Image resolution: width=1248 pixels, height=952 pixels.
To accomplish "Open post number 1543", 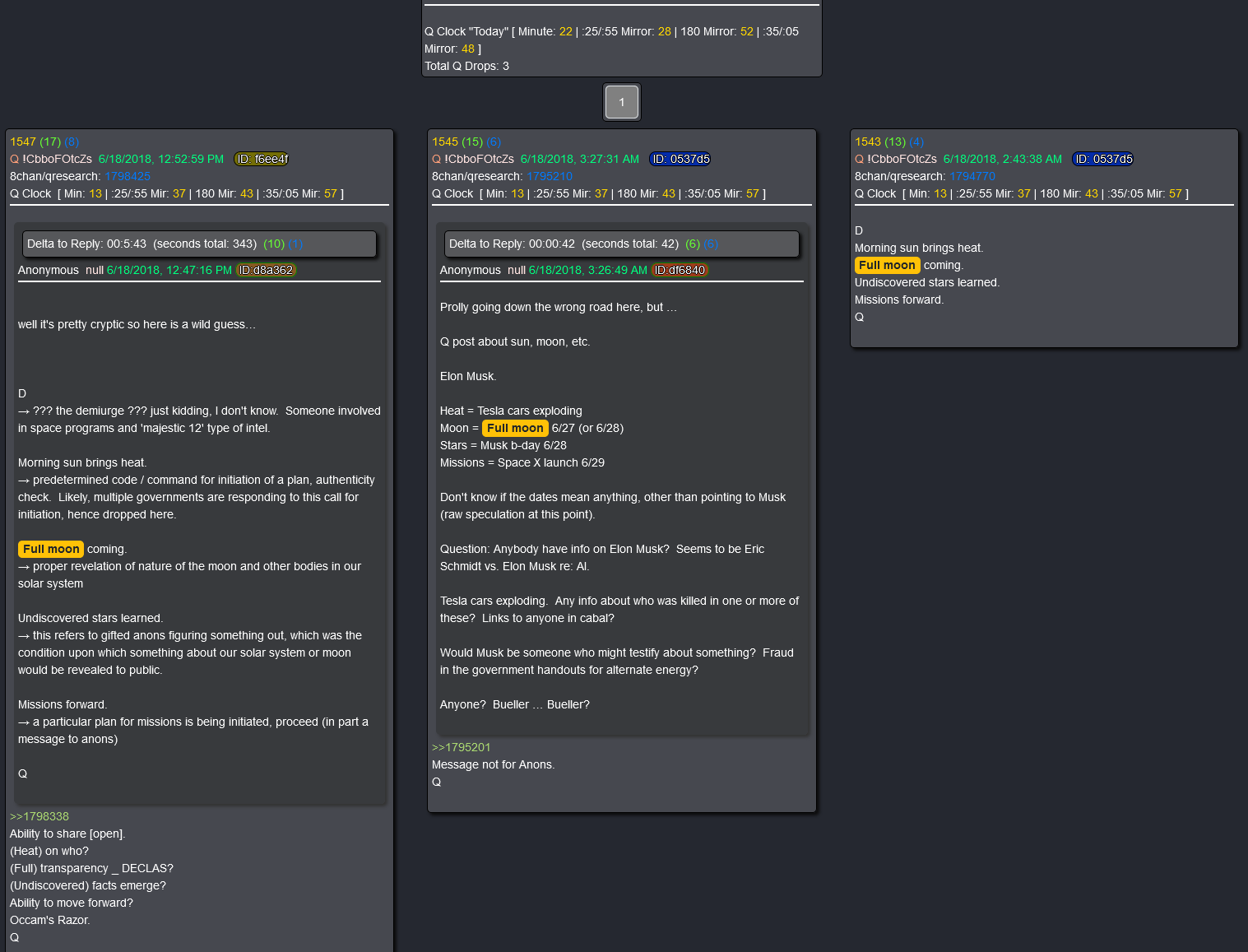I will pyautogui.click(x=868, y=142).
